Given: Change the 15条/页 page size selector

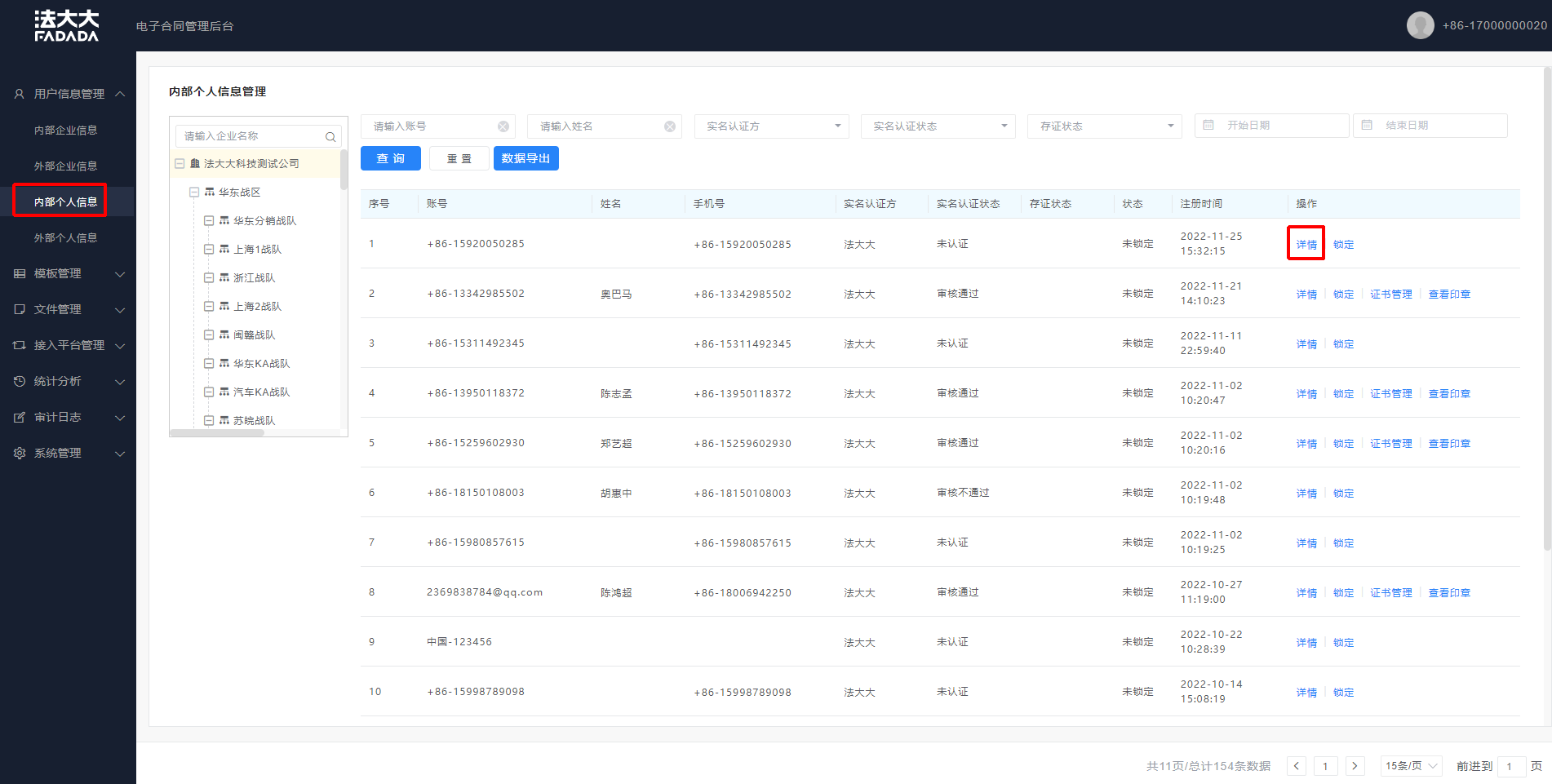Looking at the screenshot, I should click(1411, 766).
